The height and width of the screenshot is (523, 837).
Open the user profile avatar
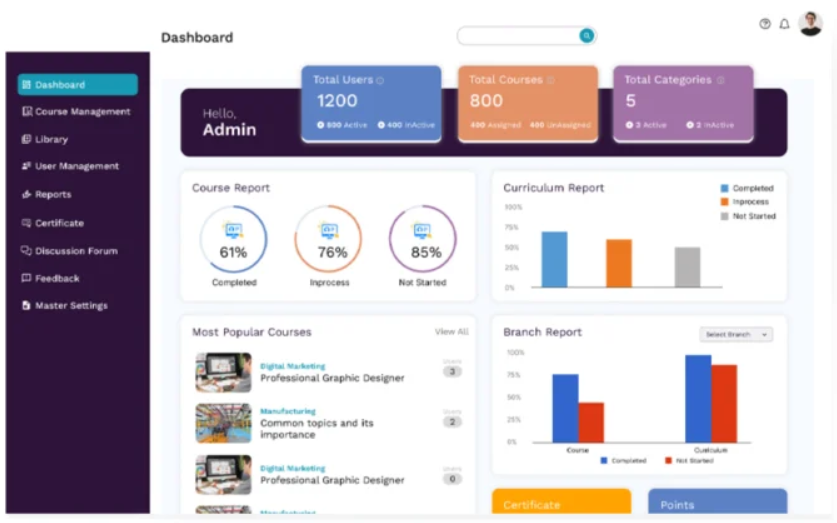click(811, 24)
